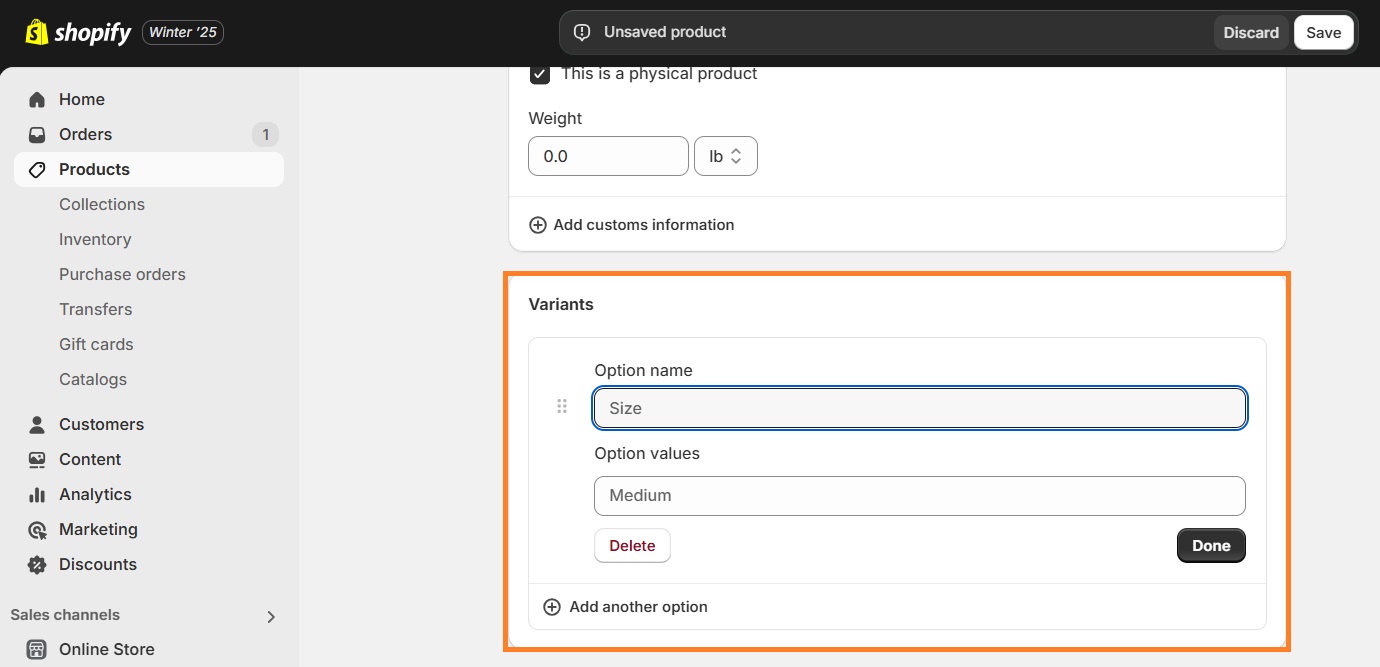Select the Customers icon
Image resolution: width=1380 pixels, height=667 pixels.
coord(36,424)
